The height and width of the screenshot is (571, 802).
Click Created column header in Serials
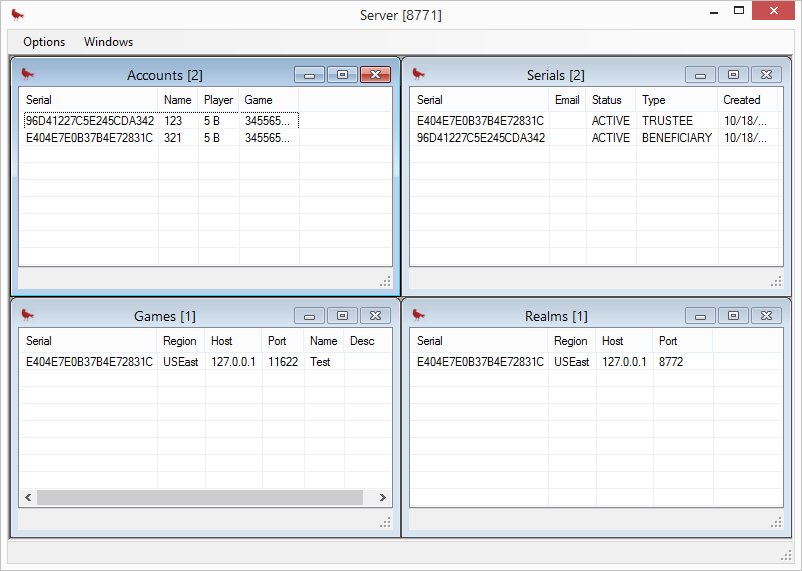tap(748, 100)
